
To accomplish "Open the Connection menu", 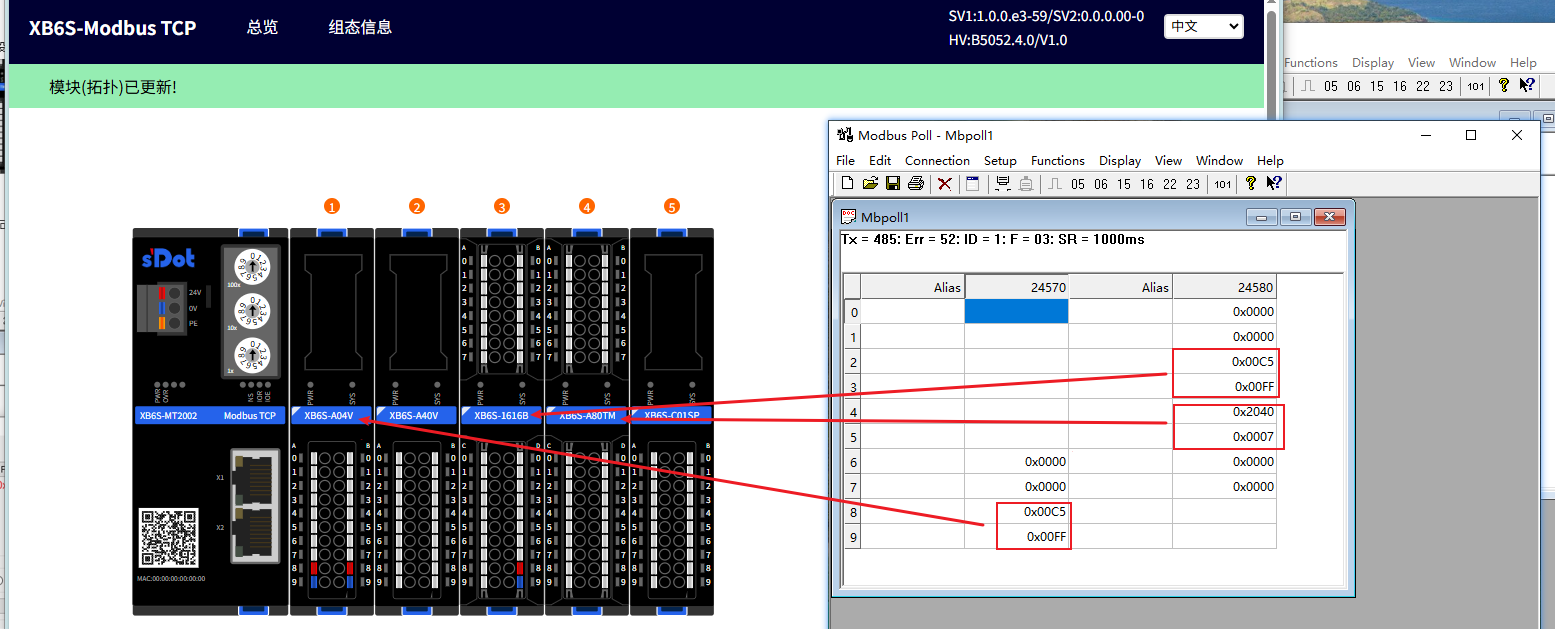I will tap(937, 160).
